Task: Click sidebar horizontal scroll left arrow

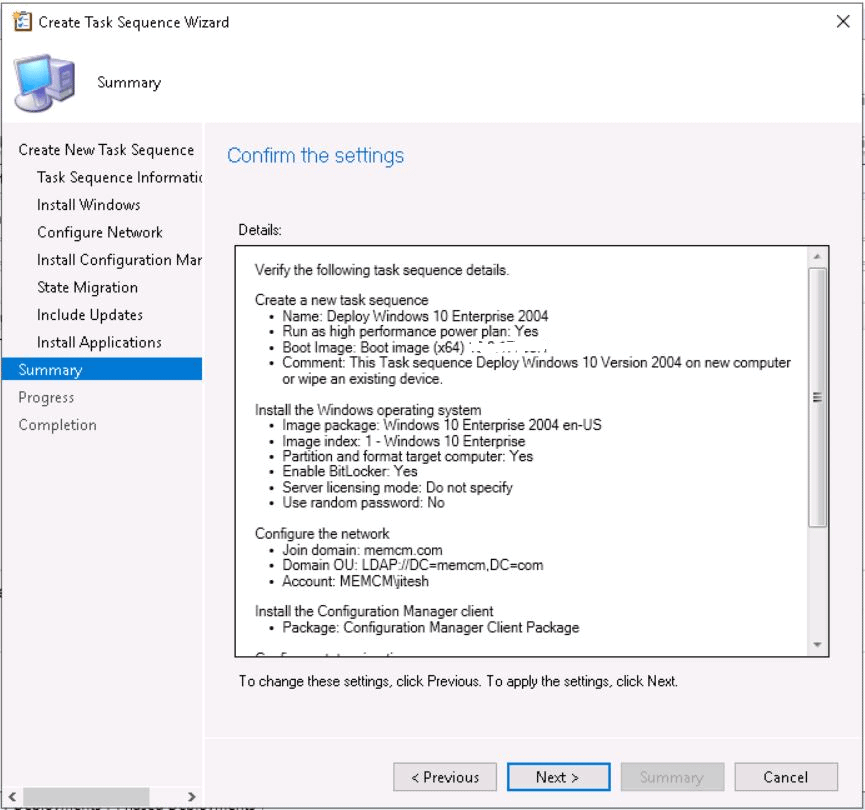Action: point(12,797)
